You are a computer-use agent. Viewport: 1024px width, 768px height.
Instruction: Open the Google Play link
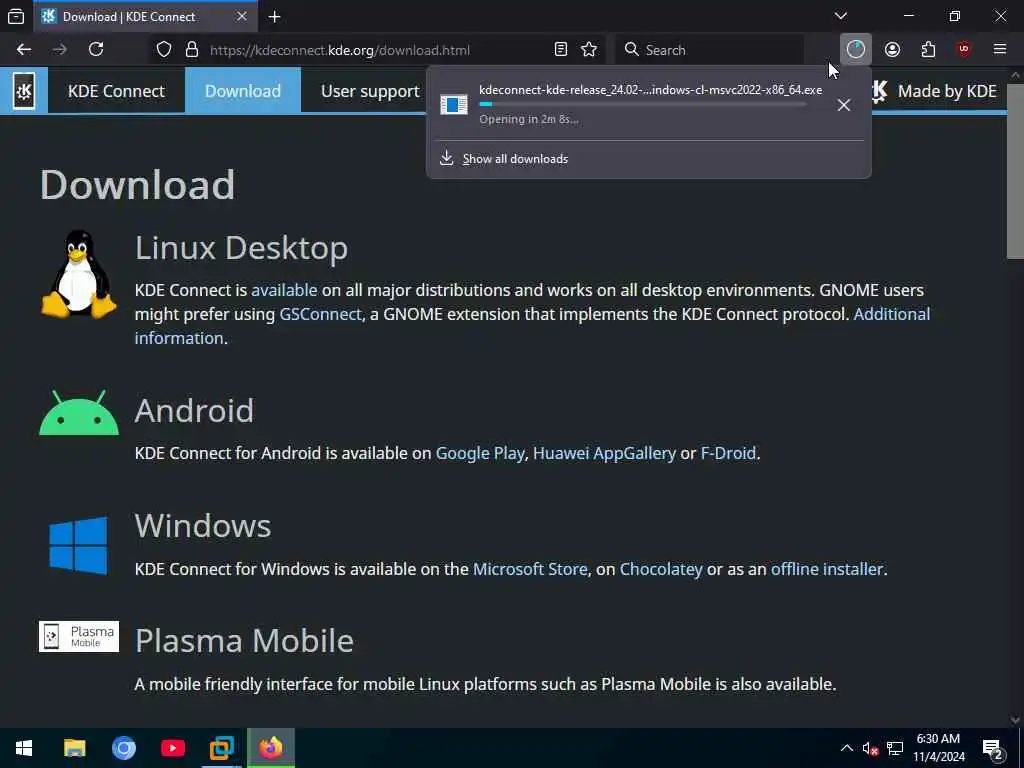click(x=480, y=453)
